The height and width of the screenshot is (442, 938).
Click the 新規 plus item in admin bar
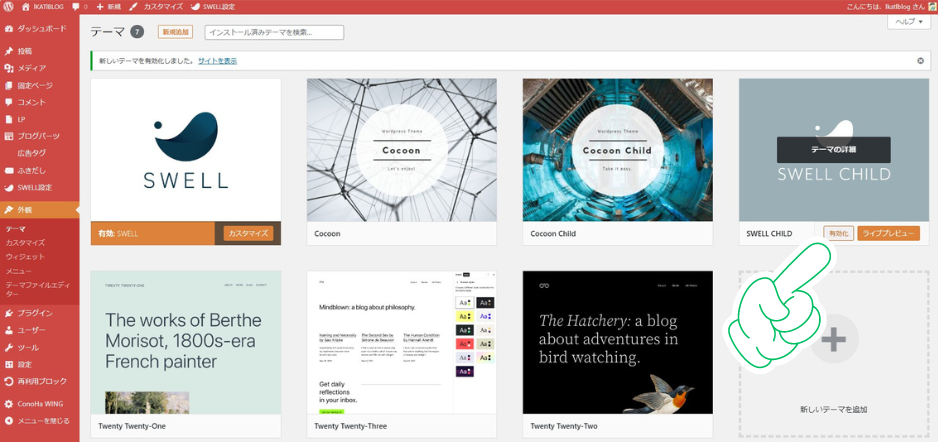108,7
